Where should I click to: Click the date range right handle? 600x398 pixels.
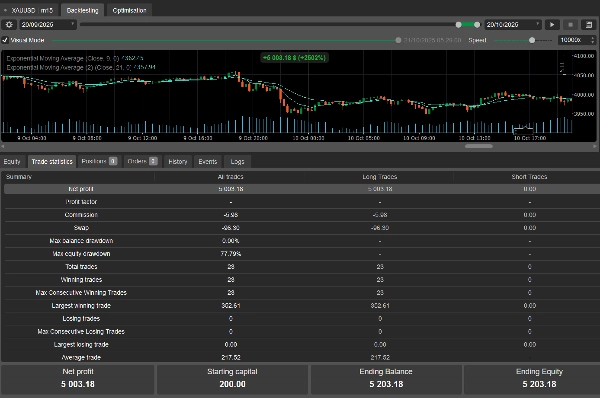click(477, 25)
